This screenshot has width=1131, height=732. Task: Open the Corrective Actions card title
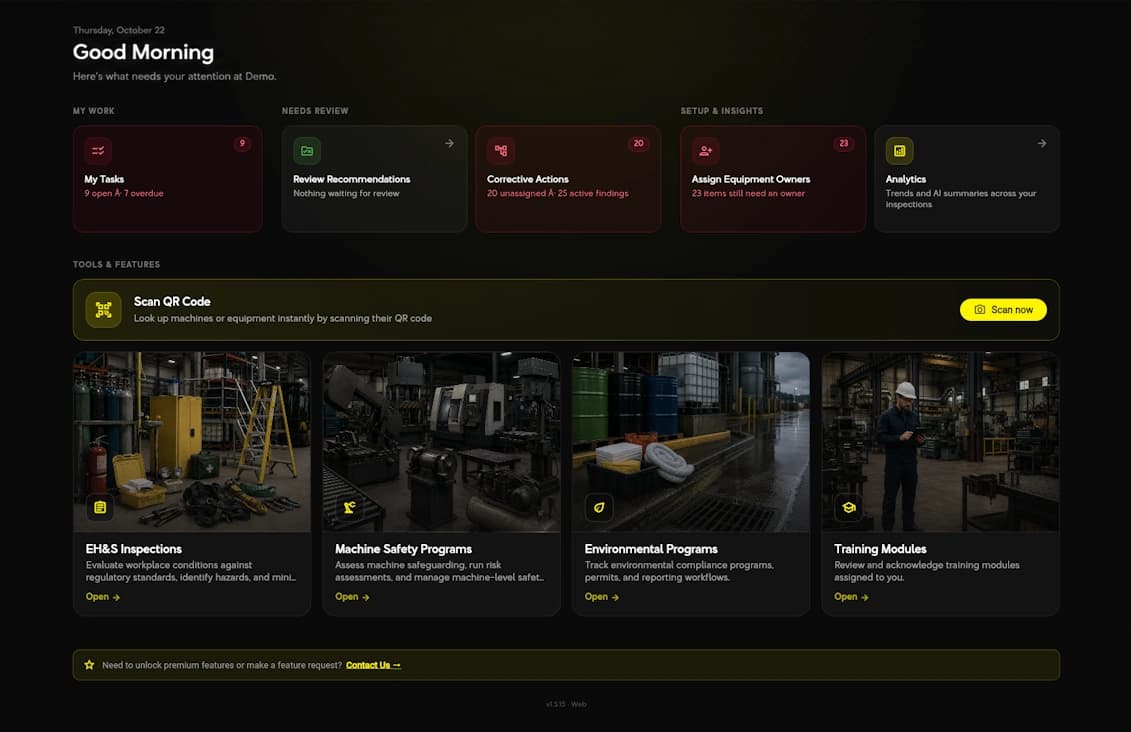coord(527,179)
